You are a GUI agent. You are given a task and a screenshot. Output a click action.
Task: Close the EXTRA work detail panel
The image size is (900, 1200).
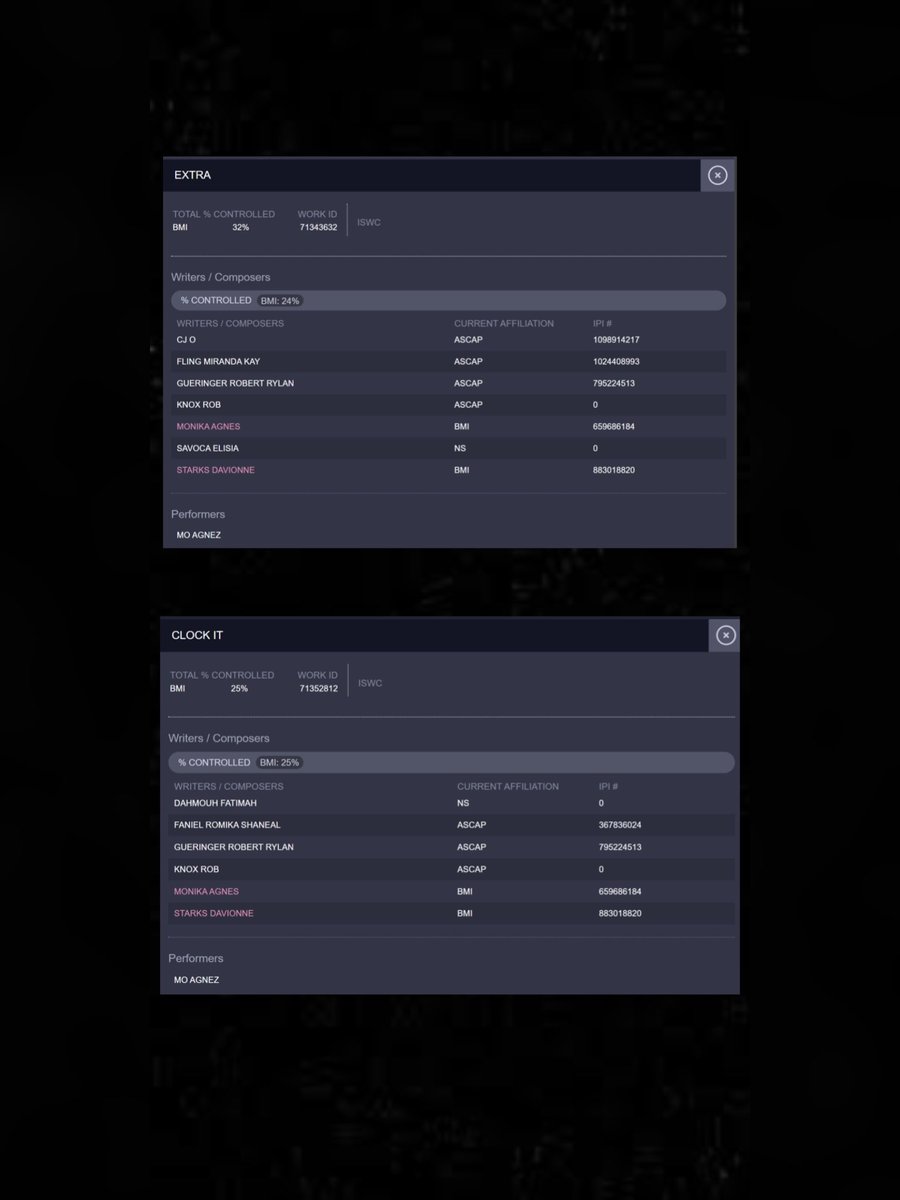coord(717,174)
